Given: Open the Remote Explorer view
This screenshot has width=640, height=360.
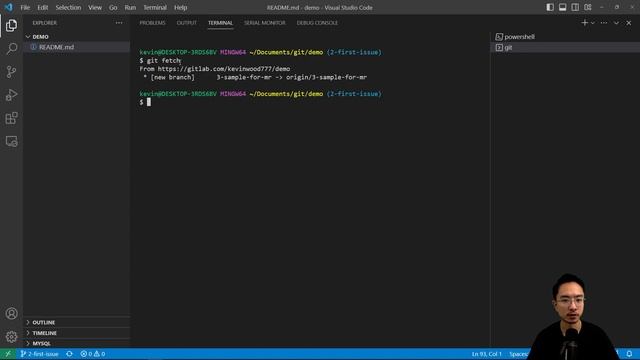Looking at the screenshot, I should [11, 142].
